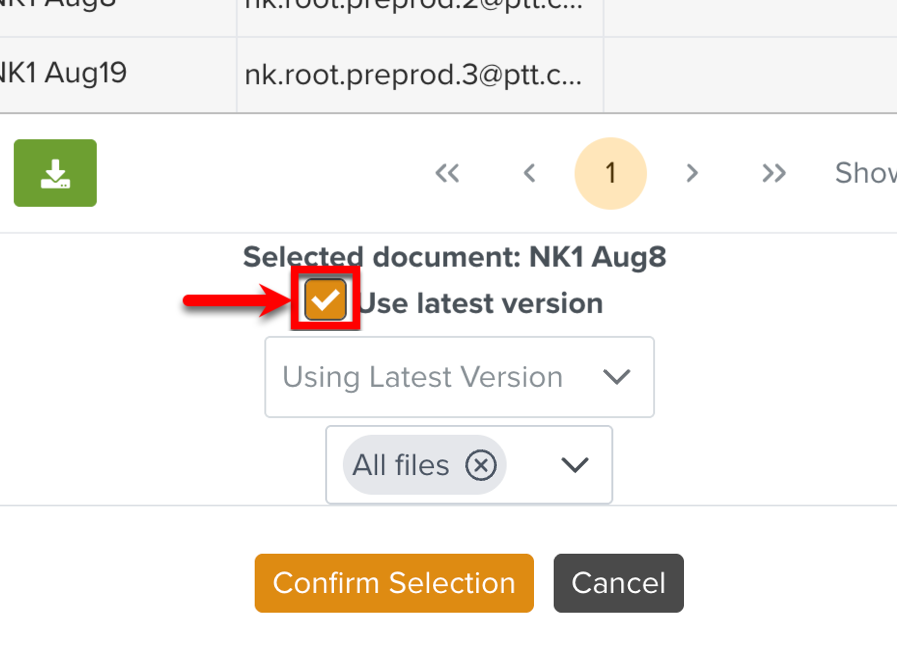Go to first page double-chevron icon
Screen dimensions: 897x650
(x=447, y=173)
